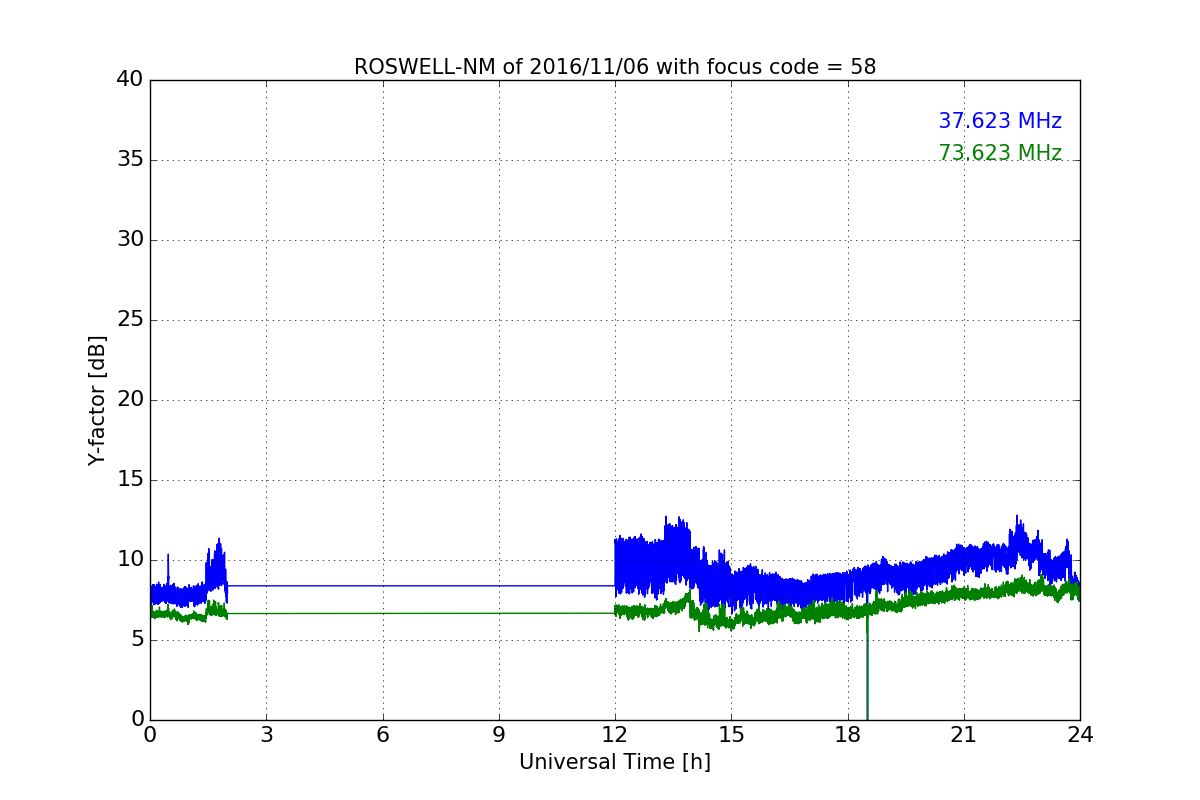Select the 37.623 MHz legend label

[1000, 121]
